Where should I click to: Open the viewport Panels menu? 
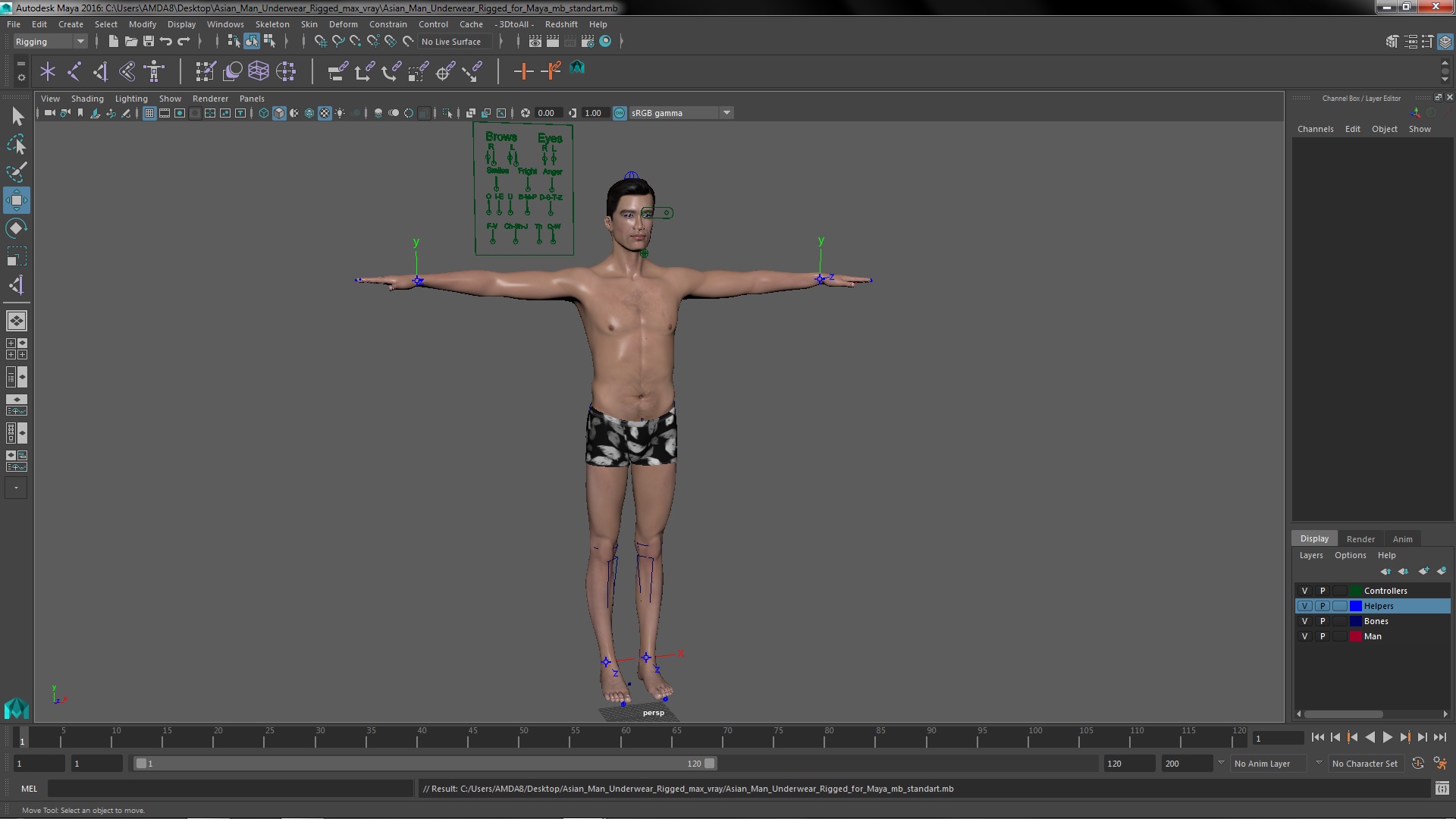pyautogui.click(x=252, y=99)
